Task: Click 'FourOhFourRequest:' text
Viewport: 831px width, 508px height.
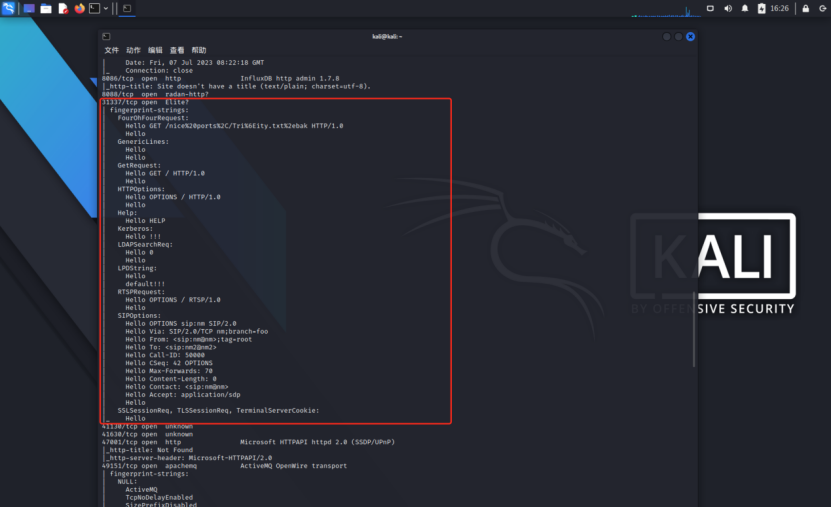Action: [153, 118]
